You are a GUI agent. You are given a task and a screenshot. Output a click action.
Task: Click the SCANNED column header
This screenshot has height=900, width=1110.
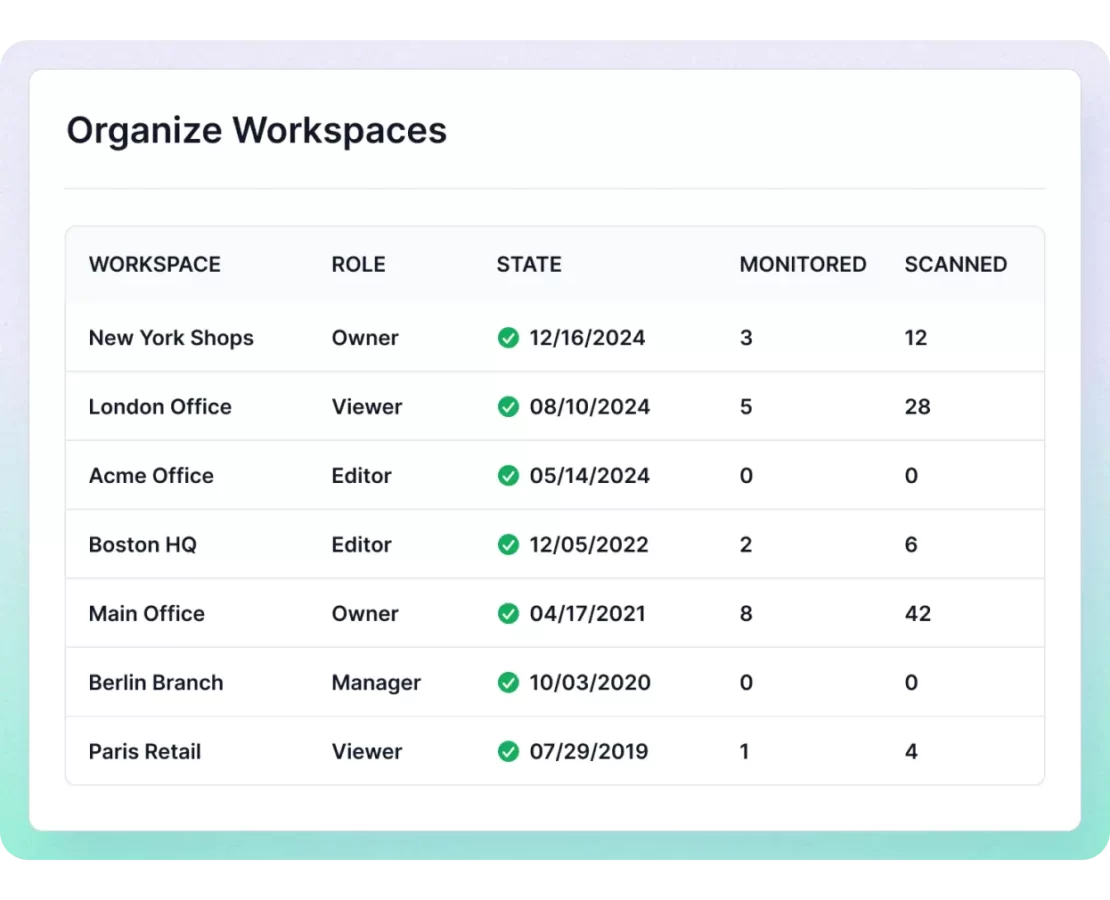coord(955,265)
